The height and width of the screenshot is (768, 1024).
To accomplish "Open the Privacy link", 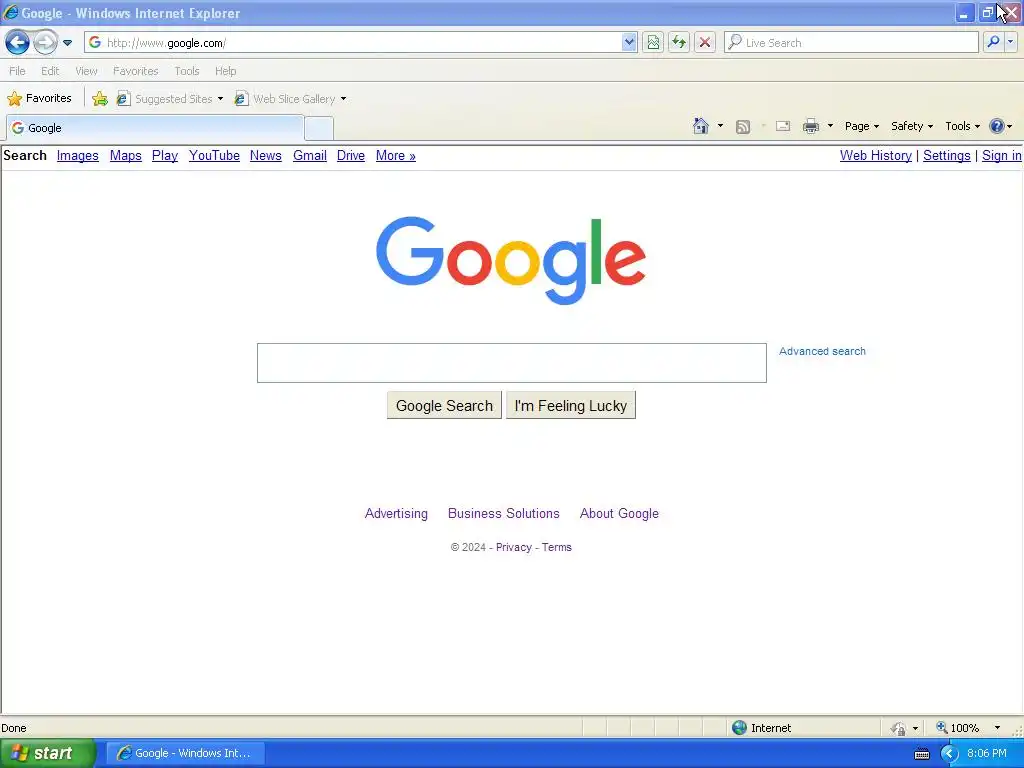I will click(x=513, y=547).
